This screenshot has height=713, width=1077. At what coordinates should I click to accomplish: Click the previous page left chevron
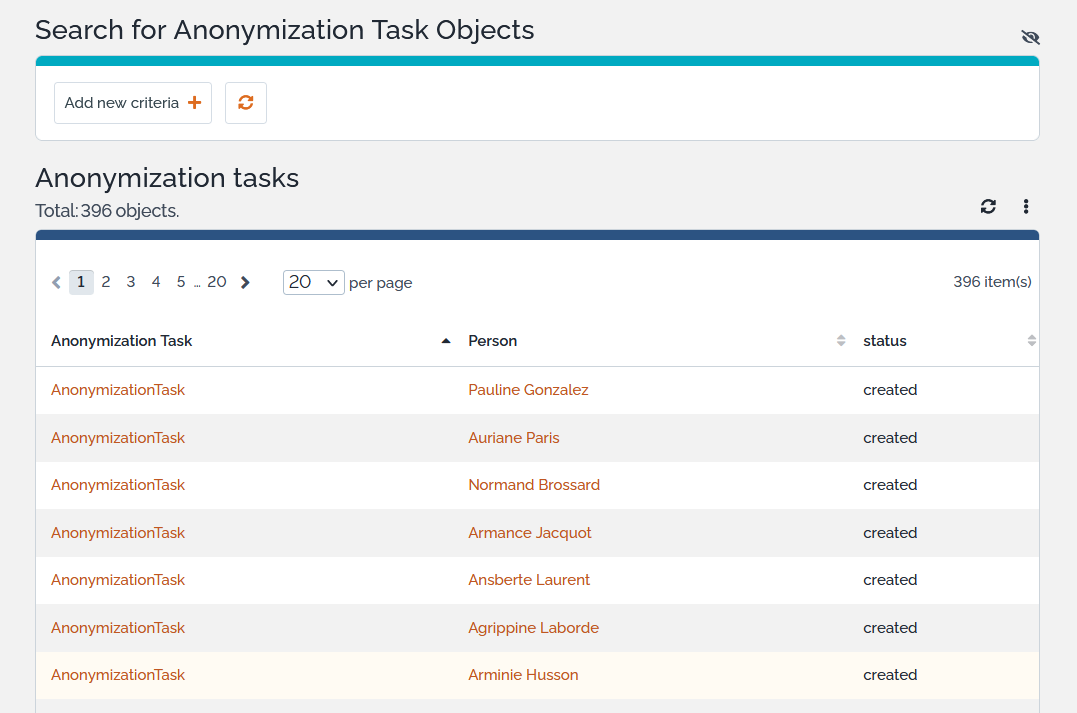point(56,282)
